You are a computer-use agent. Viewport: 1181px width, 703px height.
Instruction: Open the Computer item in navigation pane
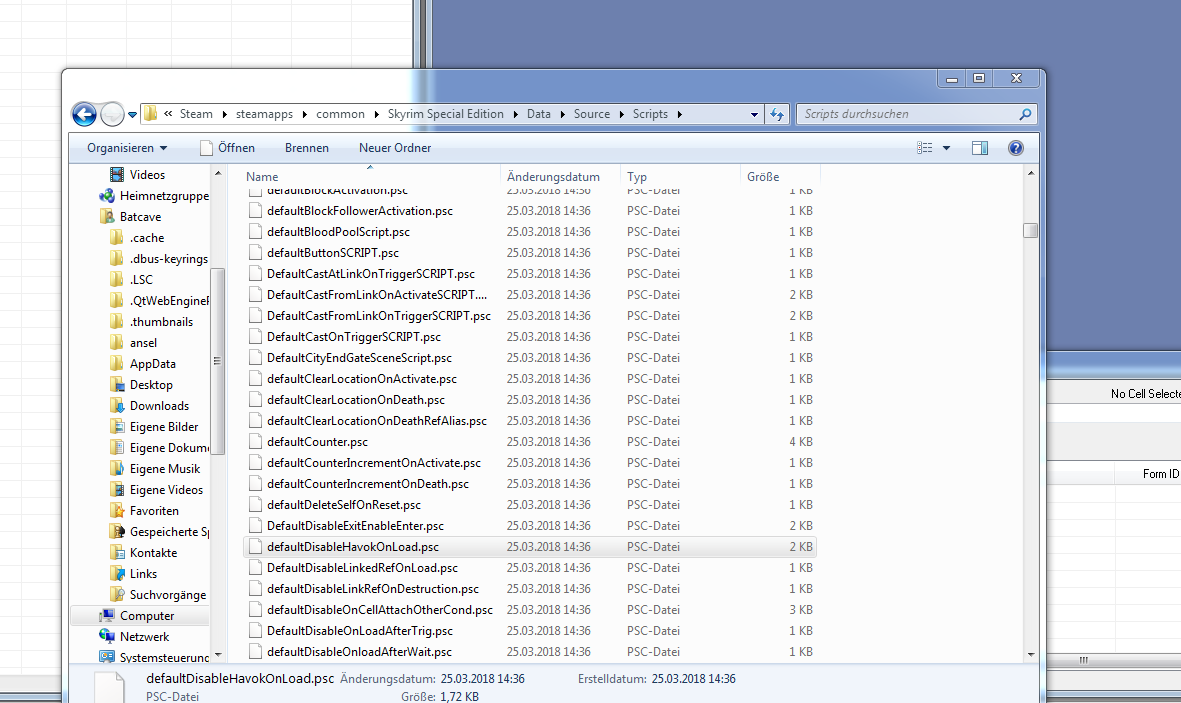click(146, 616)
